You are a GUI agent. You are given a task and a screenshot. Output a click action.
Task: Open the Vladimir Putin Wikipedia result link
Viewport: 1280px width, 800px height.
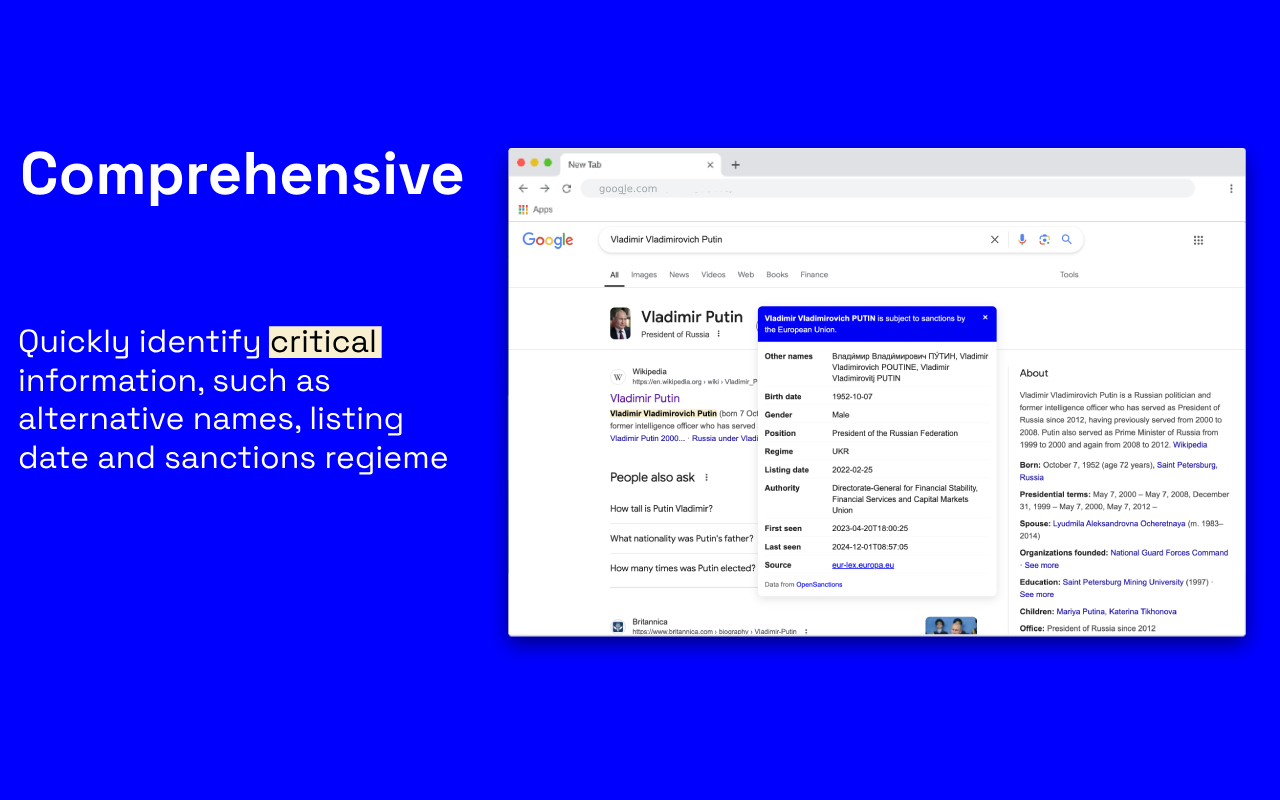tap(645, 398)
